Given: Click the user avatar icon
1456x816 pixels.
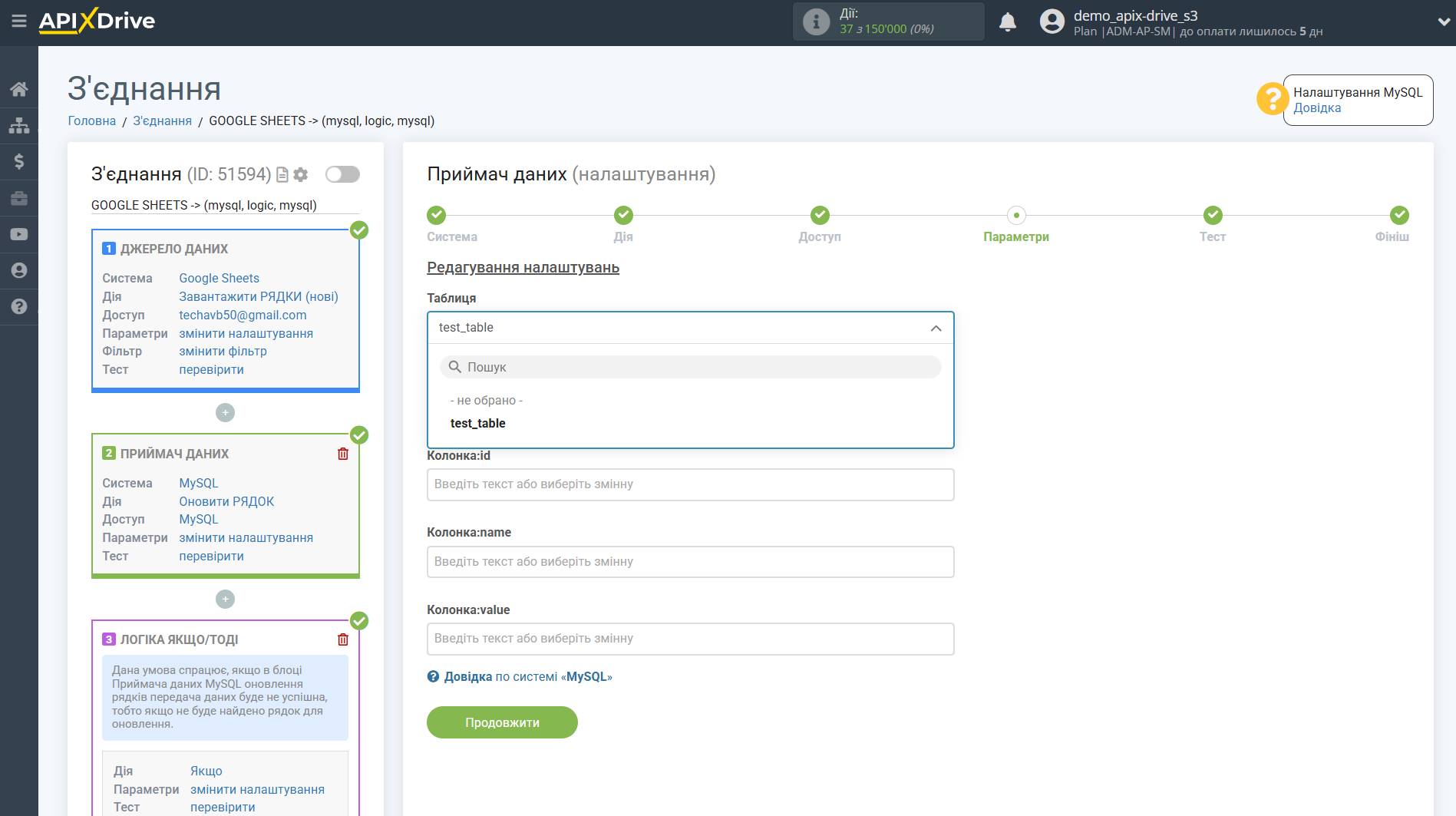Looking at the screenshot, I should click(1052, 21).
